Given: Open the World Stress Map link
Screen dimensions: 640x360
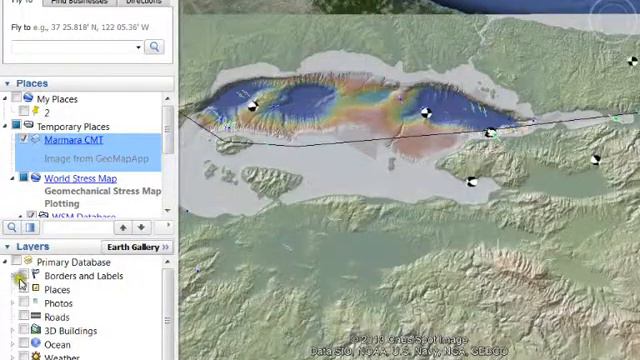Looking at the screenshot, I should tap(80, 179).
